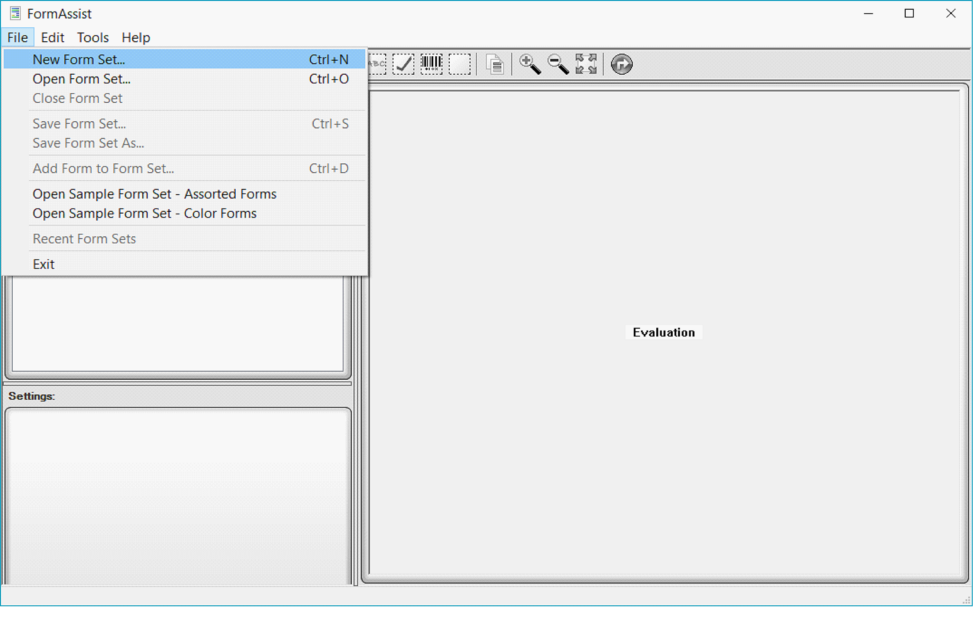Click the copy region icon
975x626 pixels.
(x=494, y=63)
